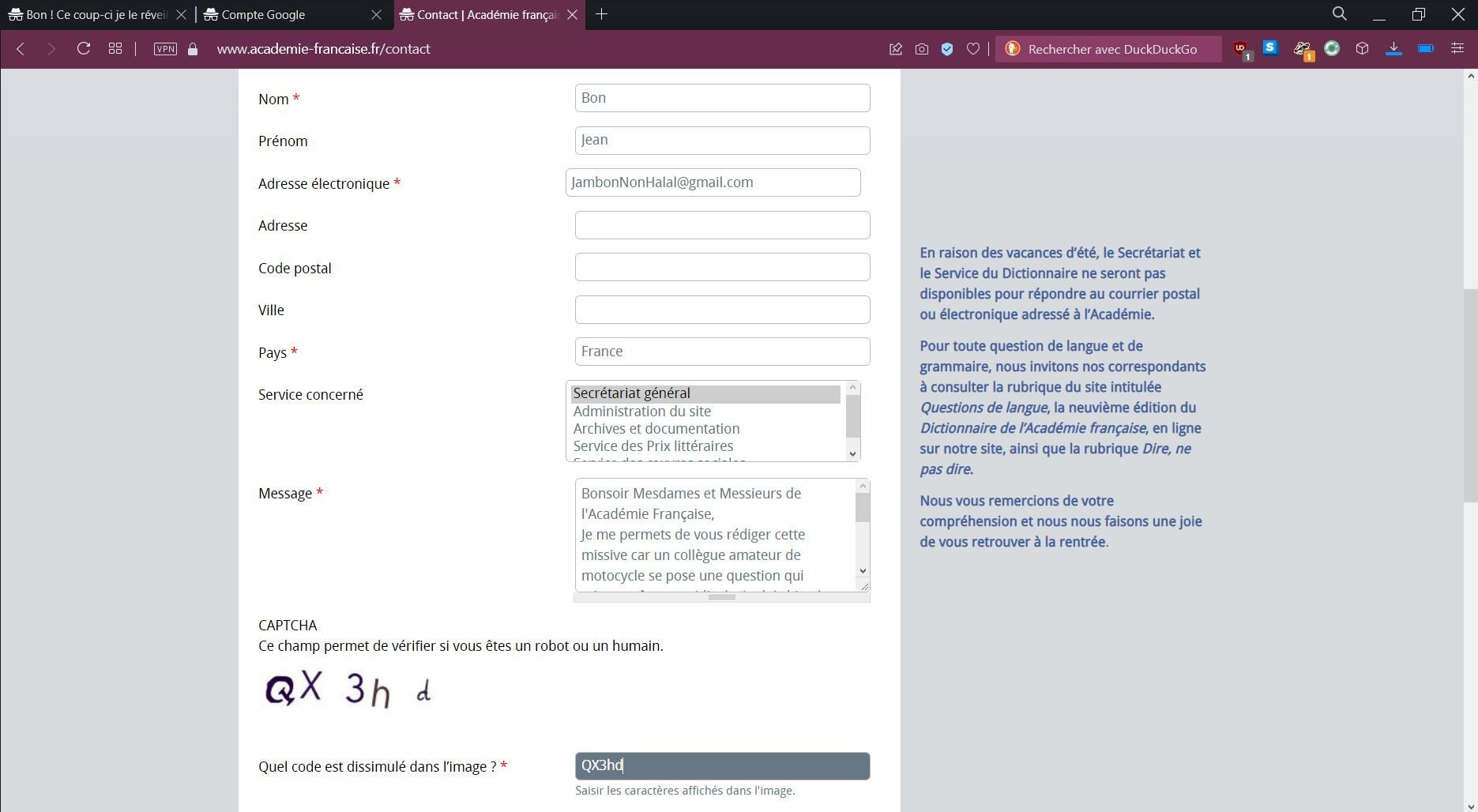Viewport: 1478px width, 812px height.
Task: Click the CAPTCHA heading text
Action: point(288,626)
